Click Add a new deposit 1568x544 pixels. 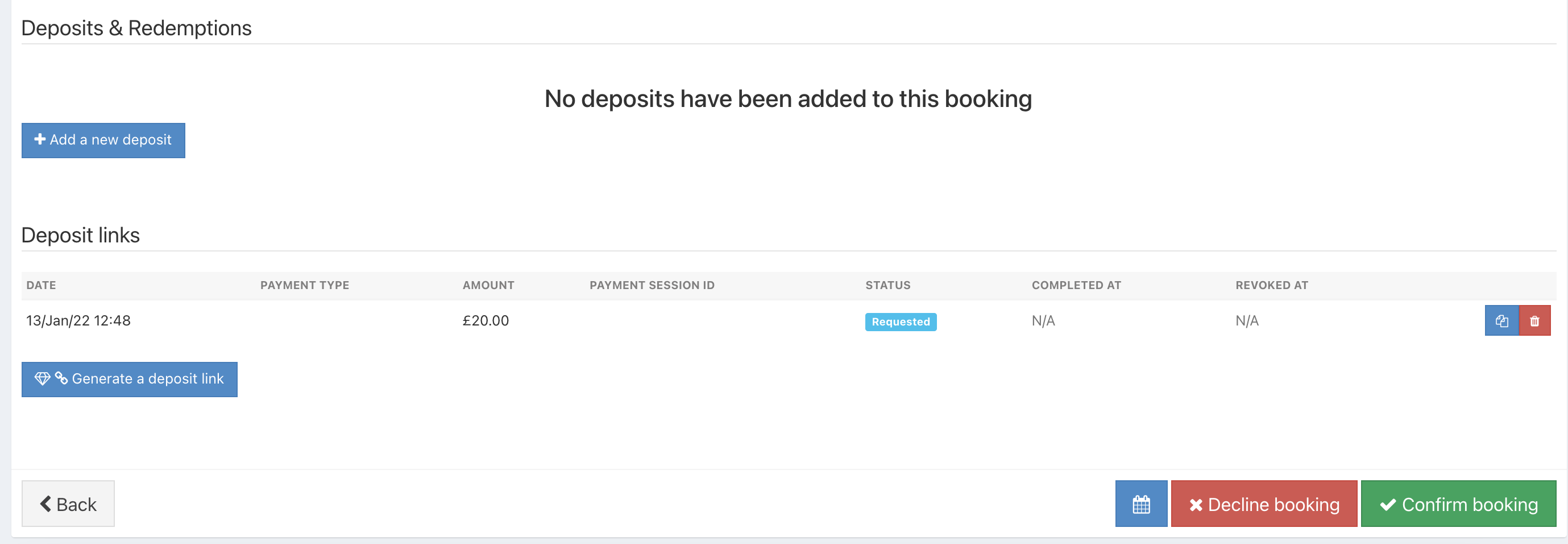[103, 140]
